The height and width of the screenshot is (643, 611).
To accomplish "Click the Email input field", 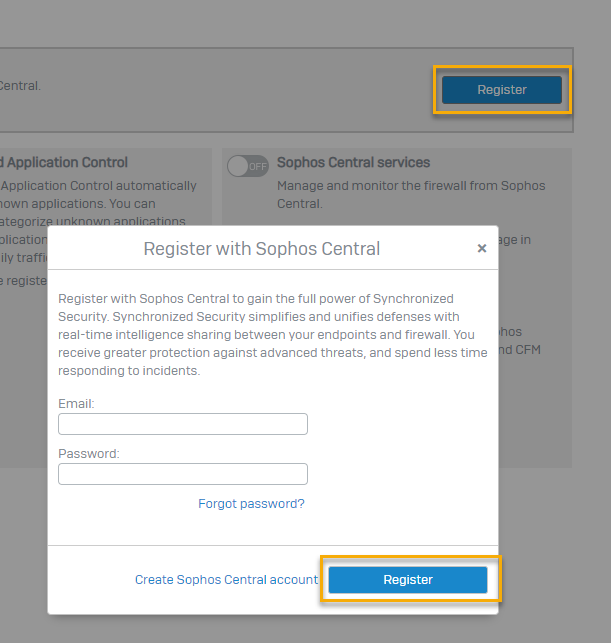I will tap(183, 424).
